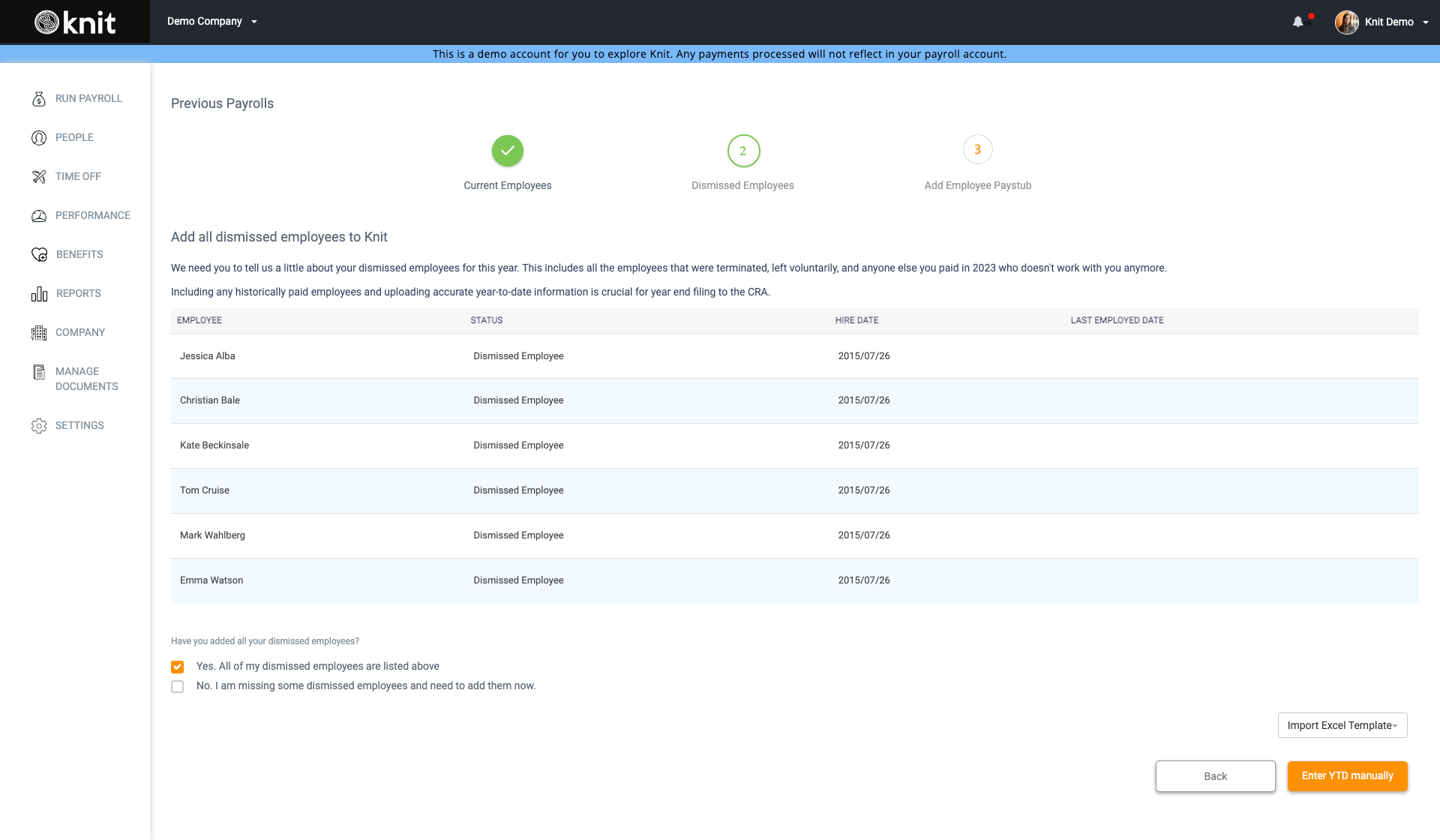
Task: Click the Back button
Action: tap(1215, 776)
